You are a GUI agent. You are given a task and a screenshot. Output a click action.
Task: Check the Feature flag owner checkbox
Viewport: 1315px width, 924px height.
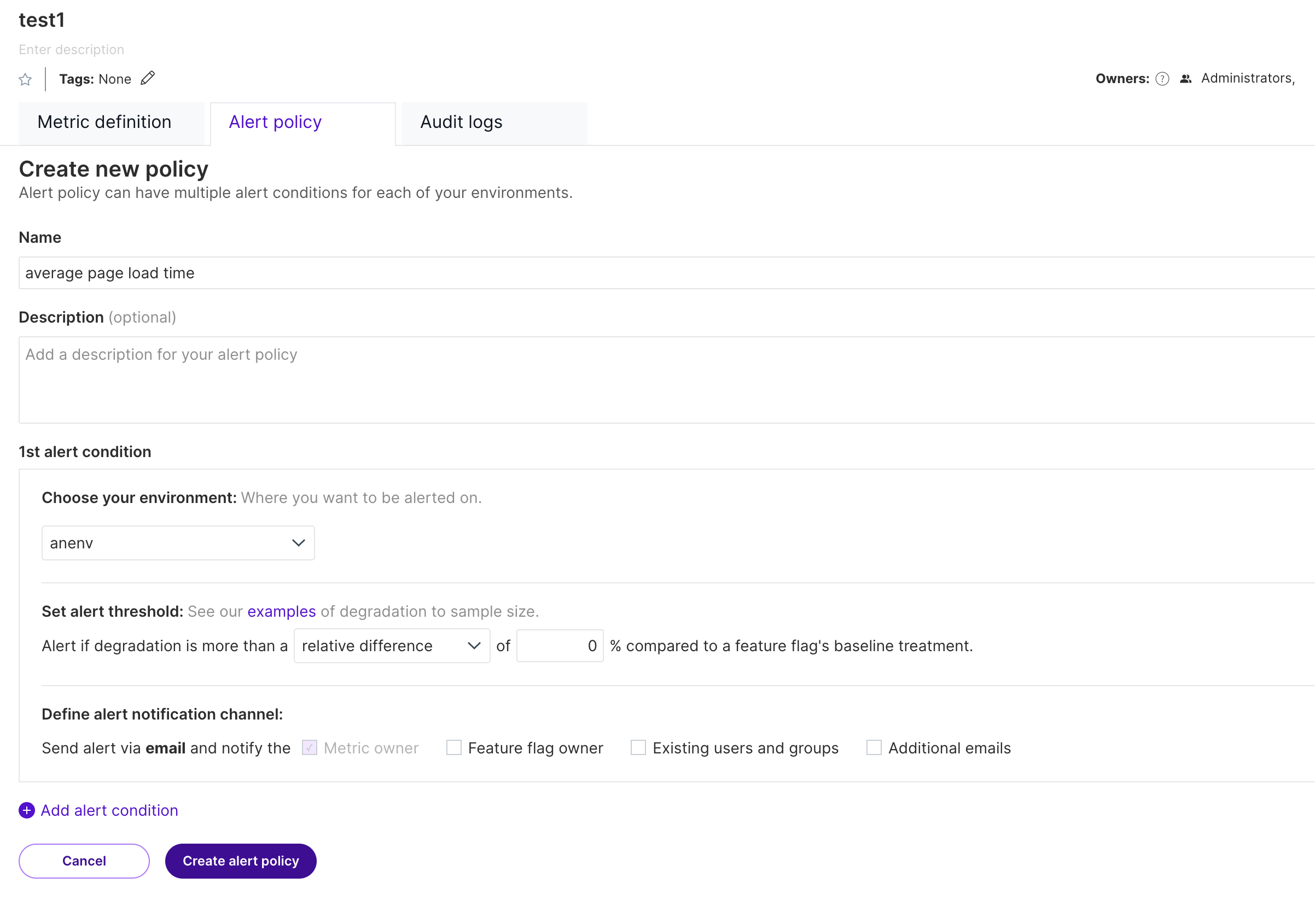point(453,747)
